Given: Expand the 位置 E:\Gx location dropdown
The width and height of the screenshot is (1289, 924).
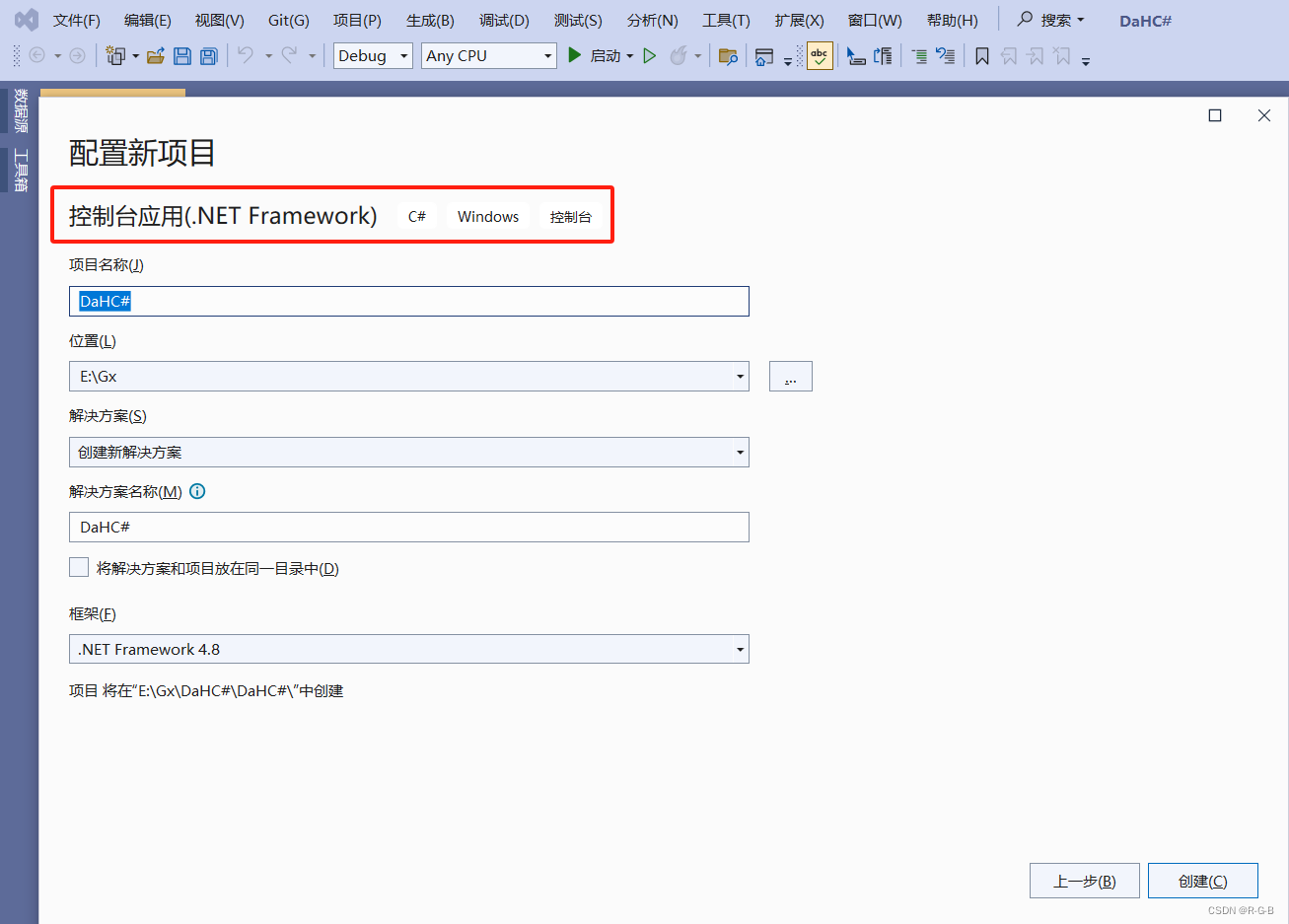Looking at the screenshot, I should pos(740,377).
